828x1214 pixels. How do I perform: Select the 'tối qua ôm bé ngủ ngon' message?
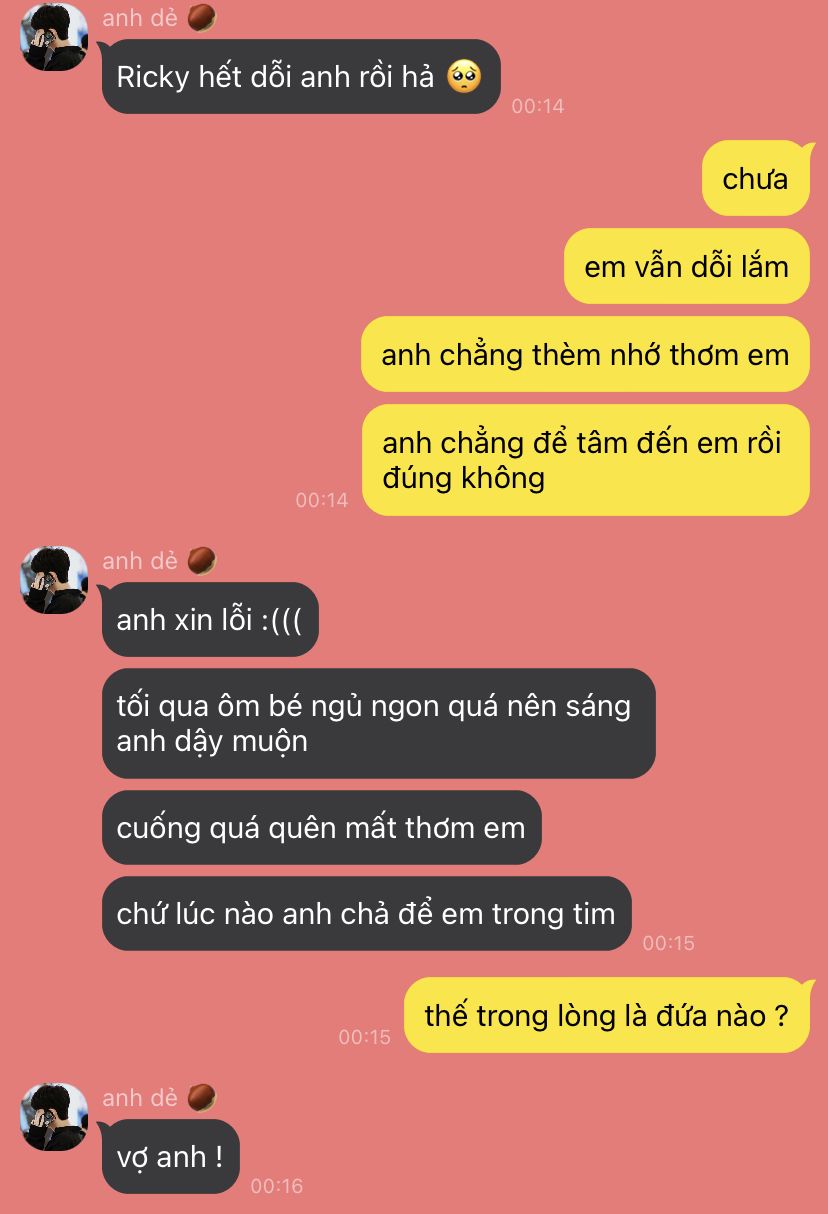(x=378, y=723)
